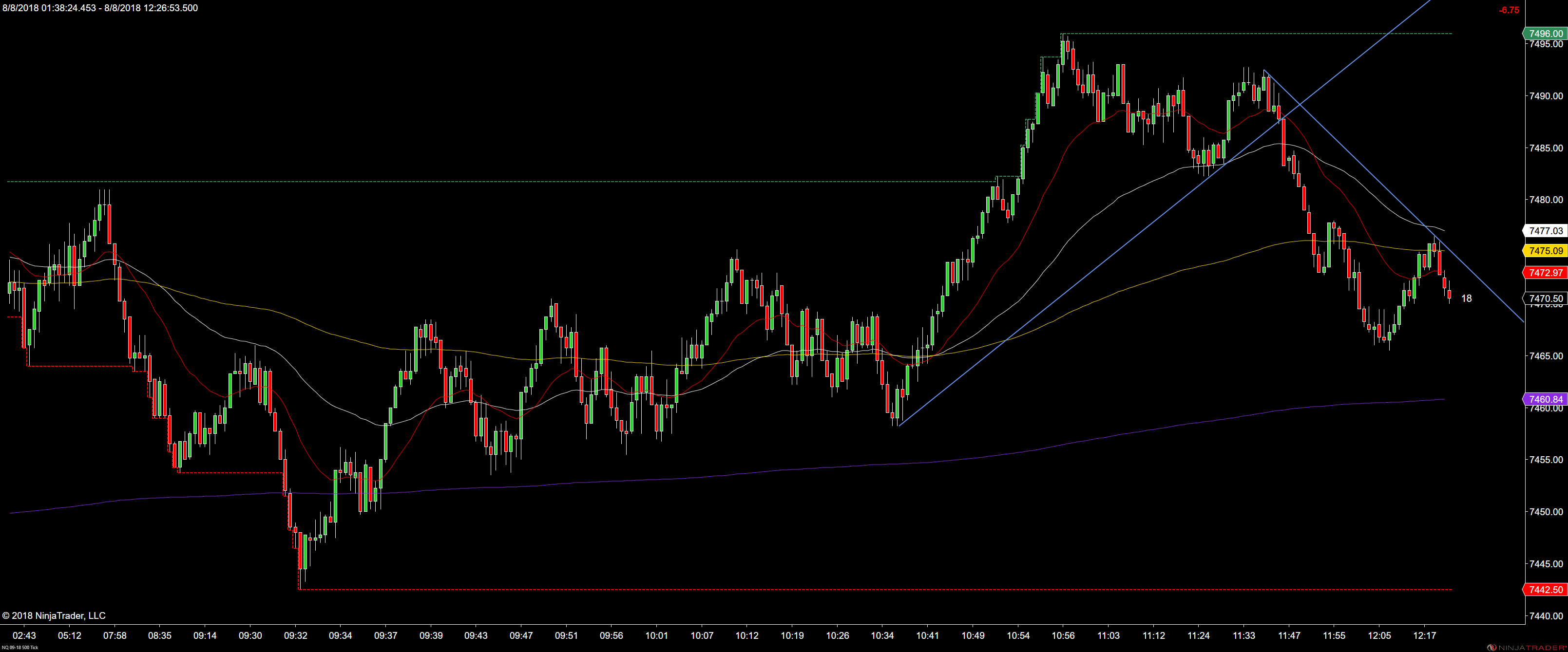Click the red 7472.97 moving average price tag
Viewport: 1568px width, 652px height.
(1544, 273)
